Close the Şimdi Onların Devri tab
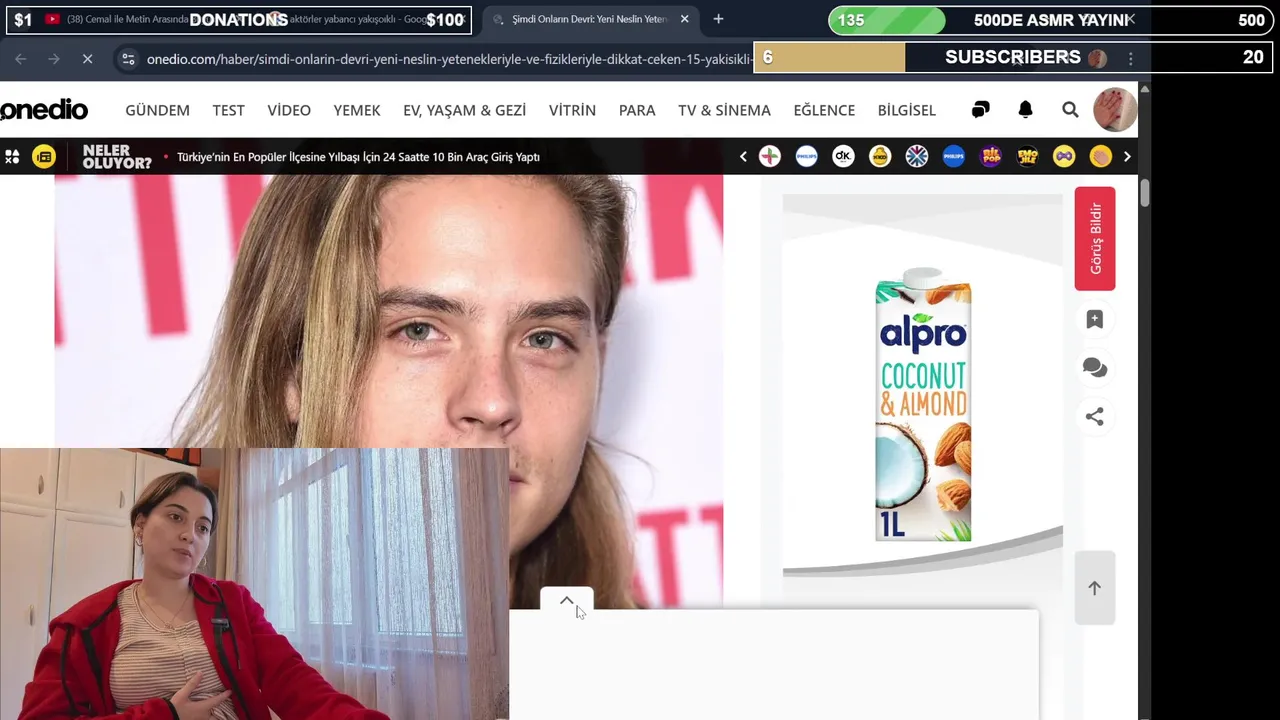 [685, 19]
